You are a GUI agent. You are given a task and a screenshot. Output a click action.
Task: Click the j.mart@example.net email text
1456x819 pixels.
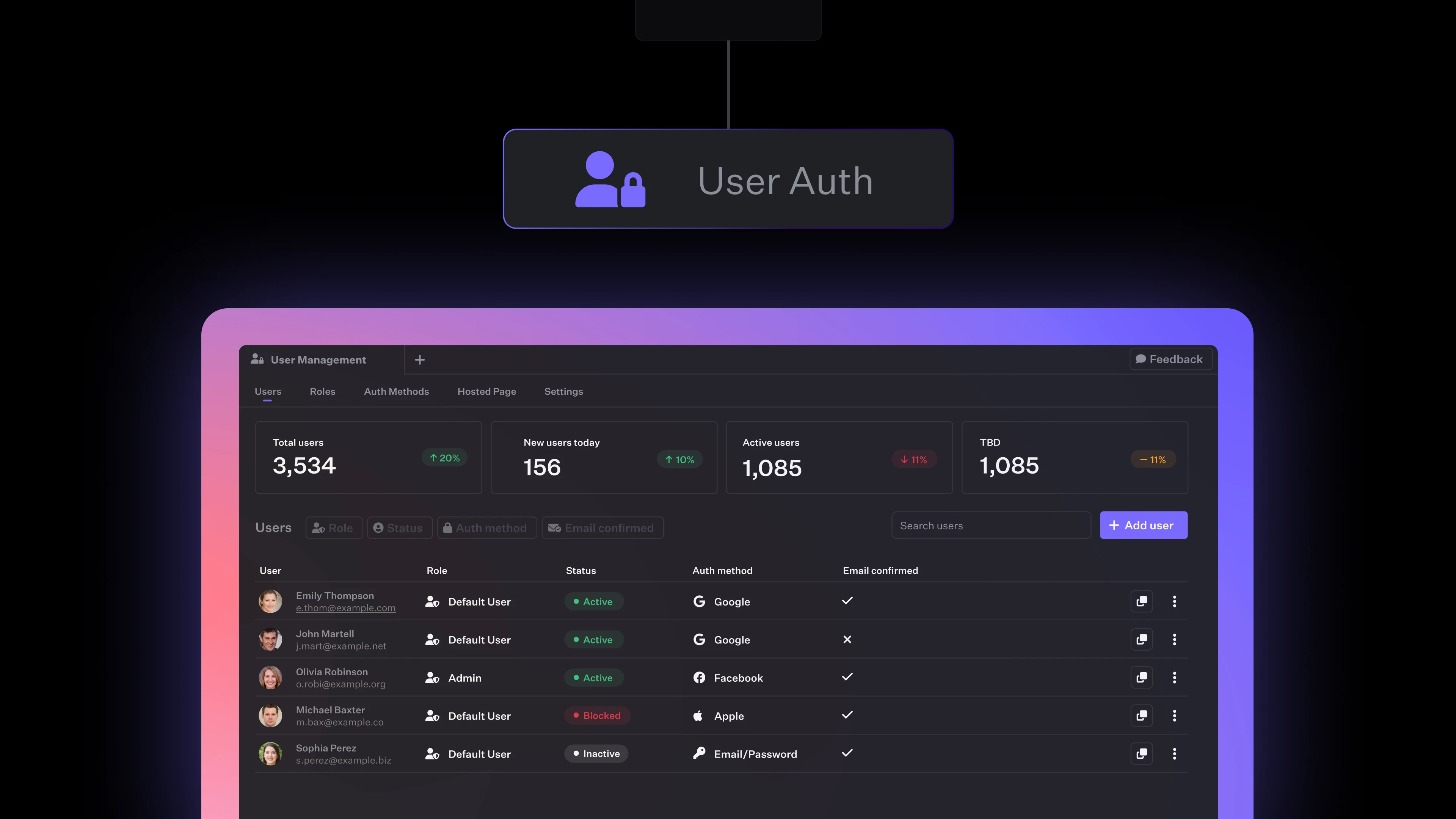click(x=341, y=646)
